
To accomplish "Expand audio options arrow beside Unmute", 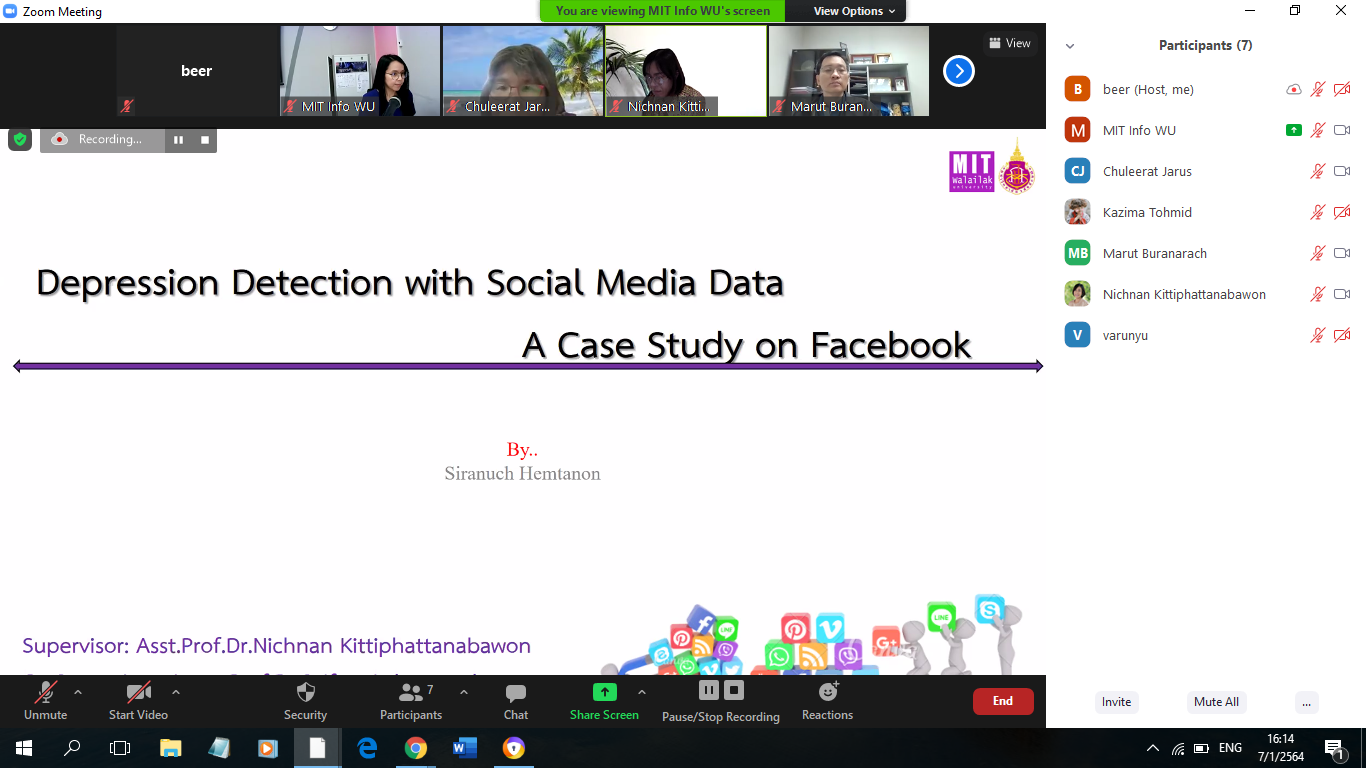I will [78, 692].
